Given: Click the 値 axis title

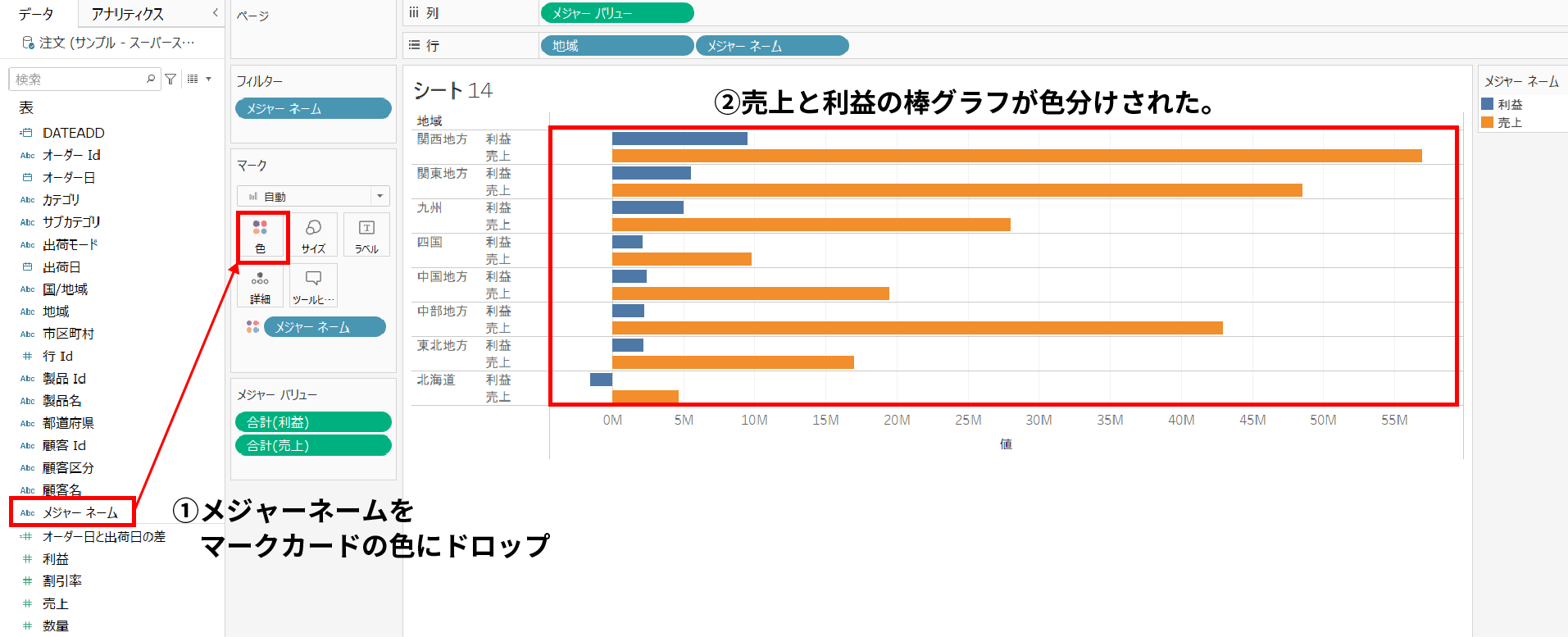Looking at the screenshot, I should pyautogui.click(x=1006, y=444).
